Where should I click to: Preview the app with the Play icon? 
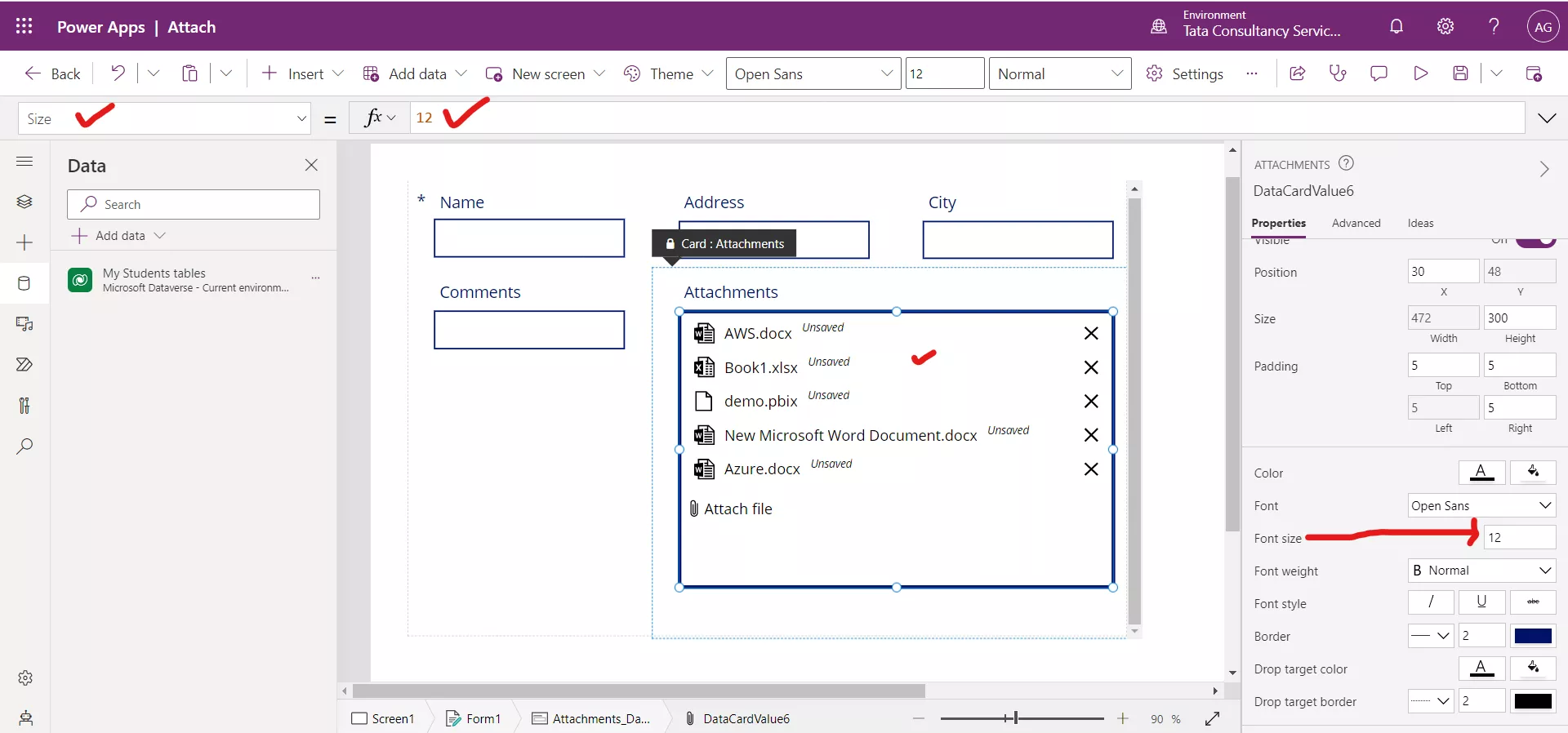click(1421, 73)
